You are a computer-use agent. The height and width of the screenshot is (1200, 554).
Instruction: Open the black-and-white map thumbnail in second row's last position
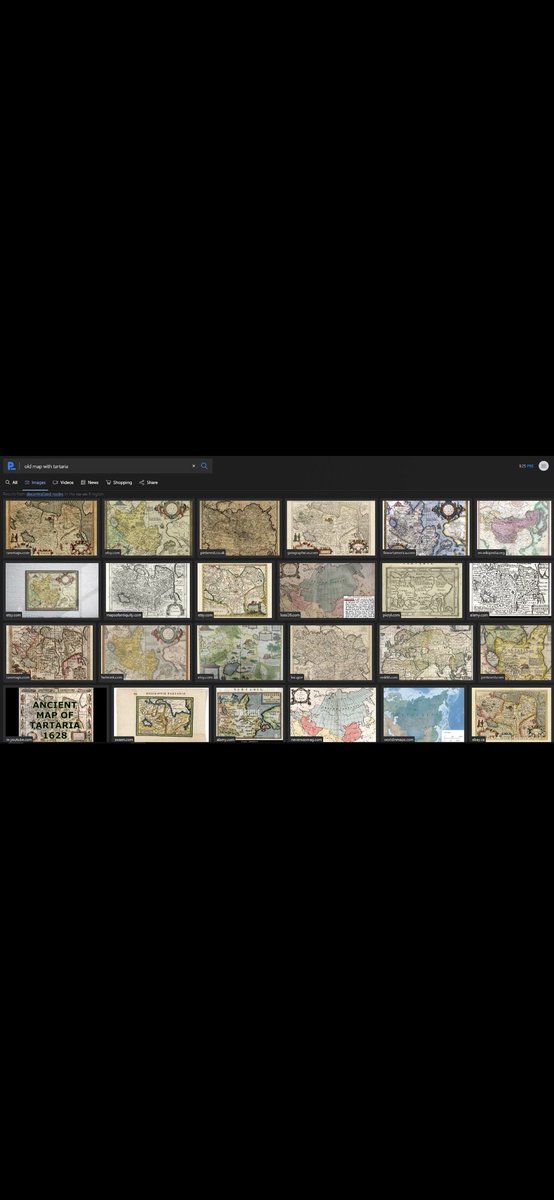tap(510, 590)
